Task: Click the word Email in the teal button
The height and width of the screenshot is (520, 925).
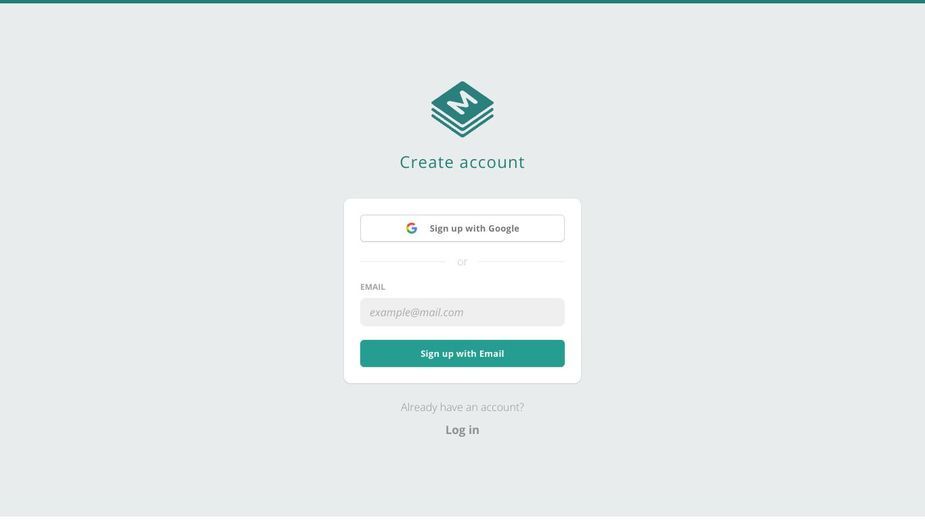Action: point(491,354)
